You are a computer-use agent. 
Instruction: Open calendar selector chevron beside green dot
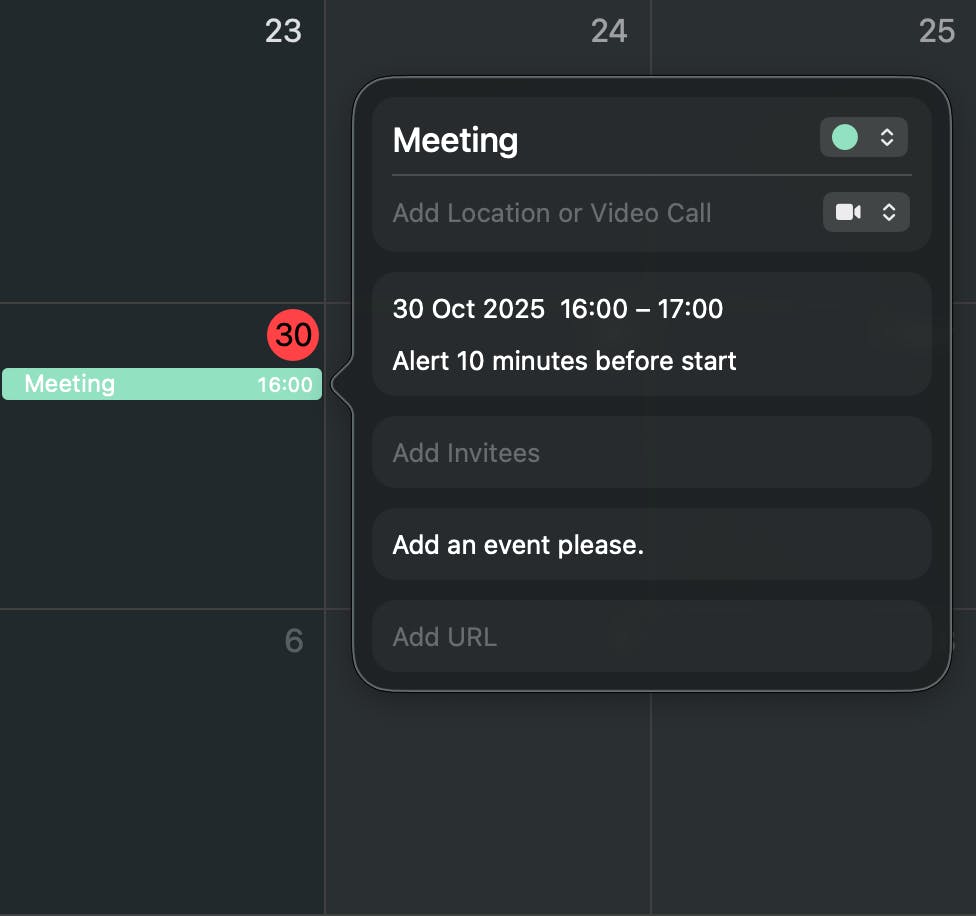(x=887, y=137)
